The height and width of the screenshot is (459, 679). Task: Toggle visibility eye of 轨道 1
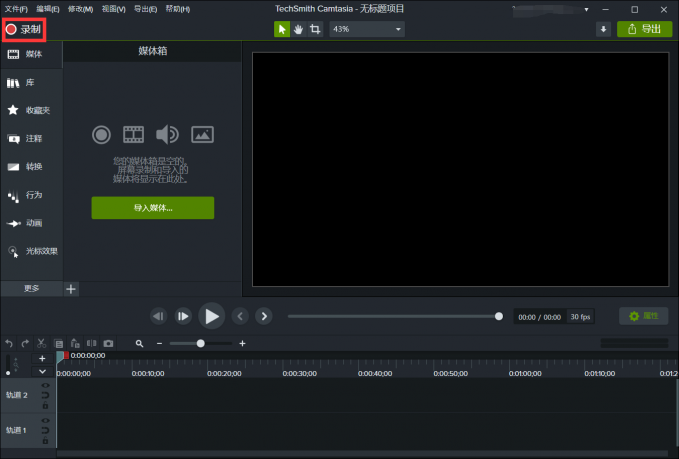pyautogui.click(x=45, y=420)
